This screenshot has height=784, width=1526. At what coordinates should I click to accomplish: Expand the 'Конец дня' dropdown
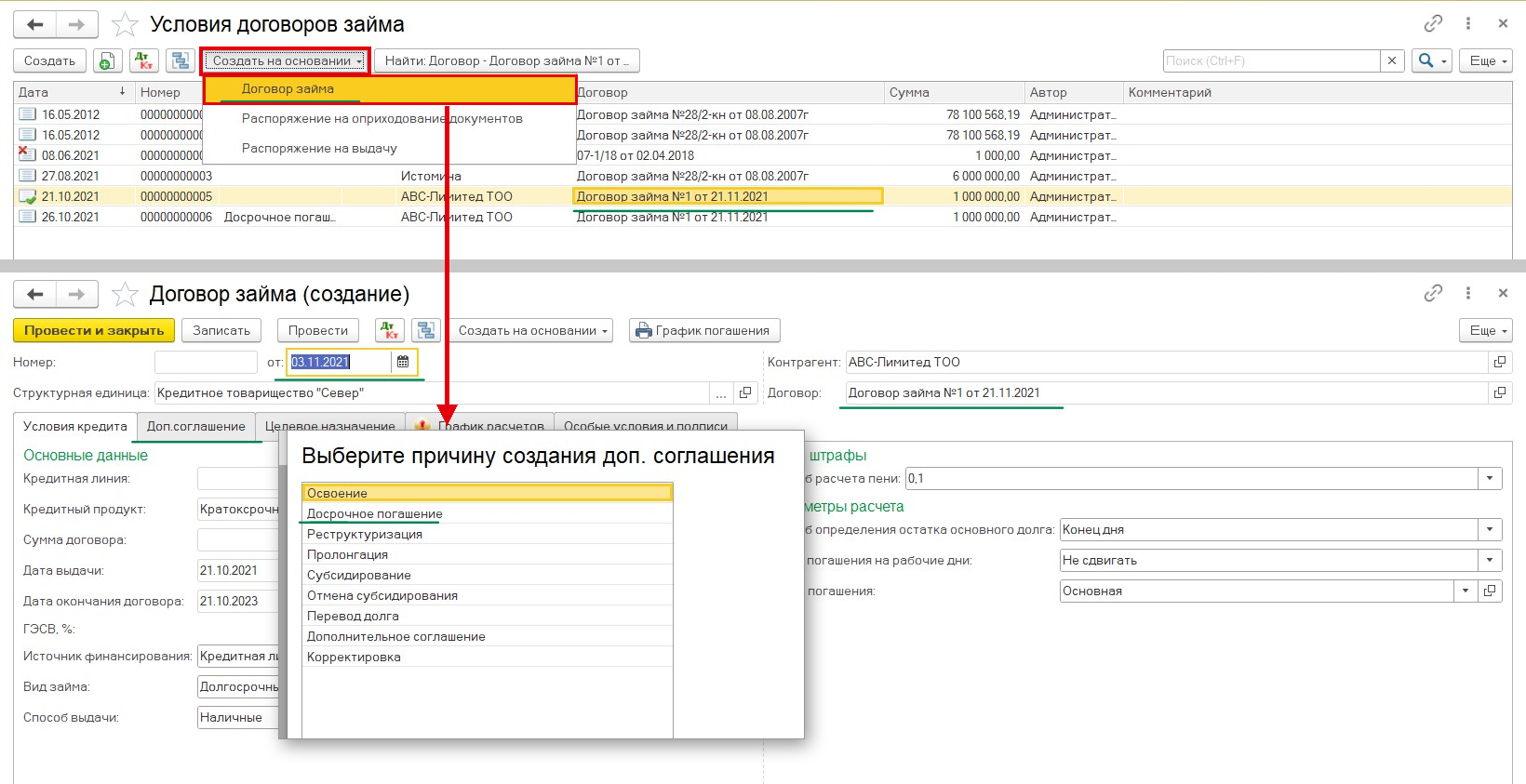click(x=1490, y=529)
